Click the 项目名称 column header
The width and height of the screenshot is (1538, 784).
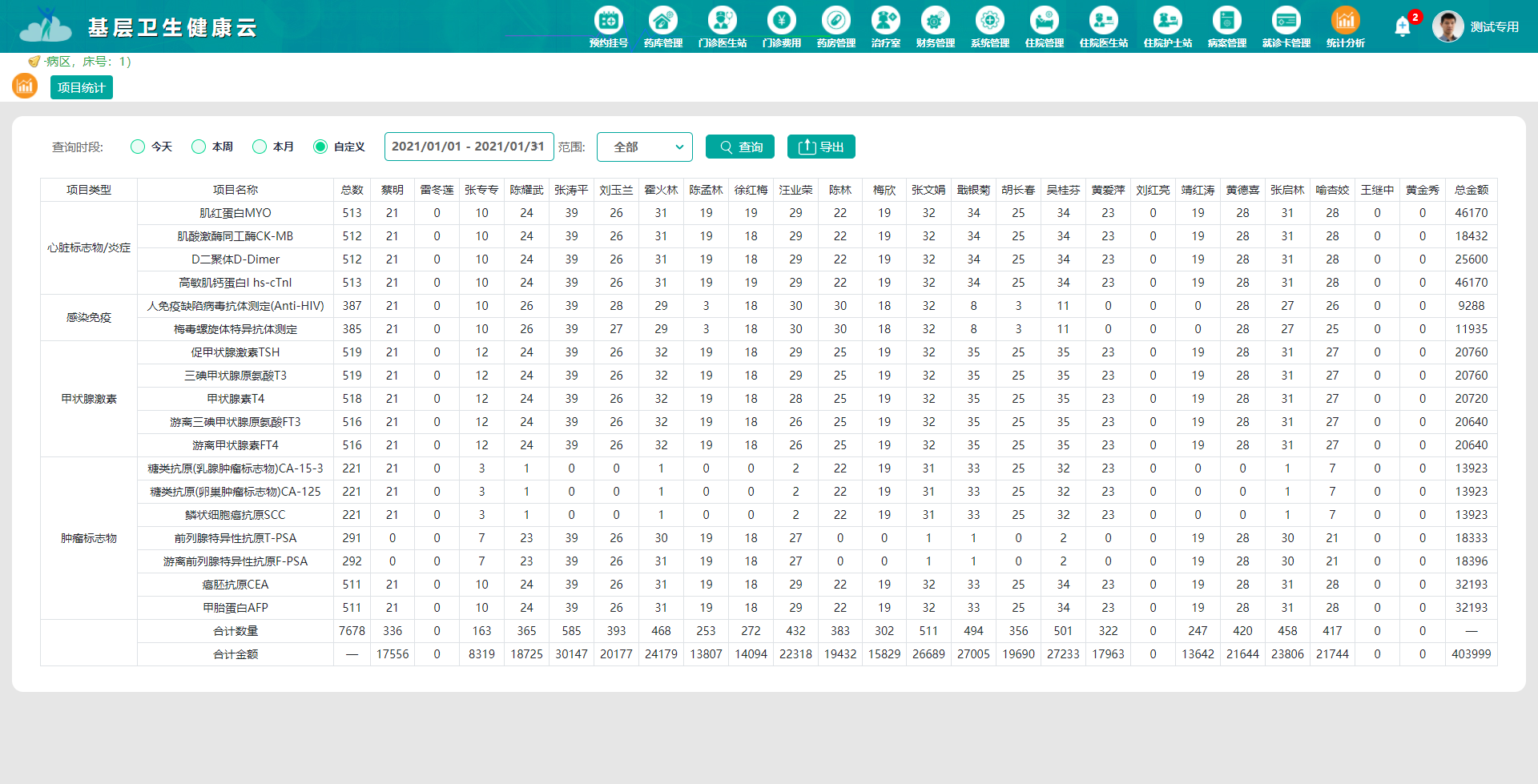point(236,190)
